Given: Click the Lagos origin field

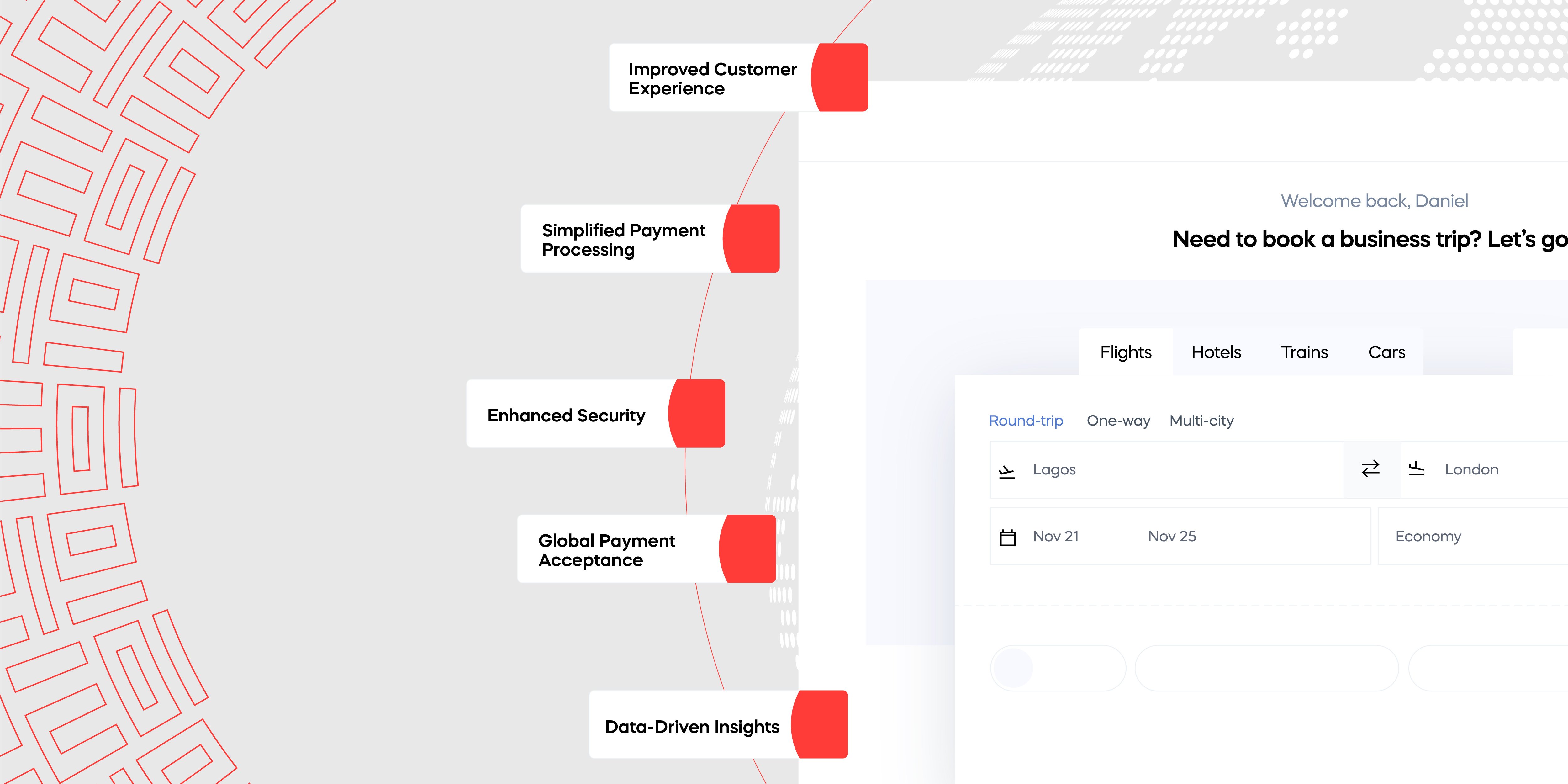Looking at the screenshot, I should [x=1167, y=470].
